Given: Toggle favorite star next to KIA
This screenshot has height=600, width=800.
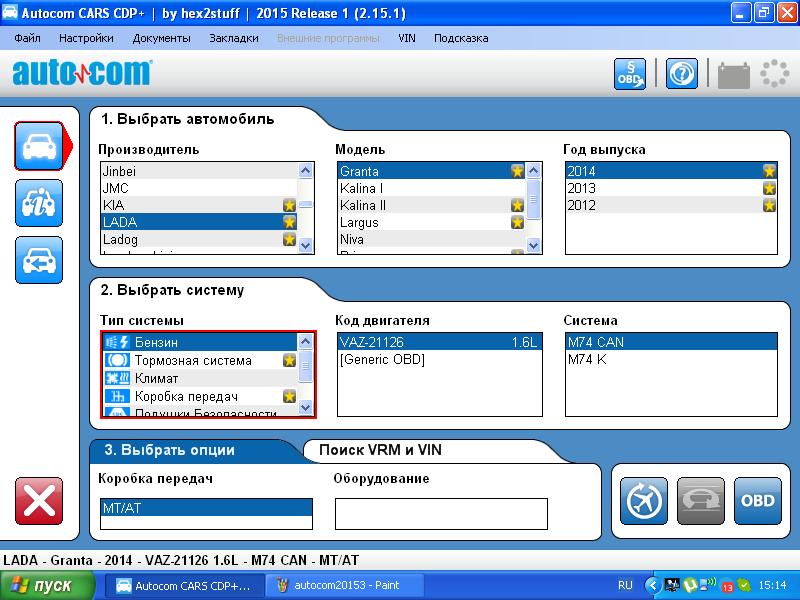Looking at the screenshot, I should point(290,205).
